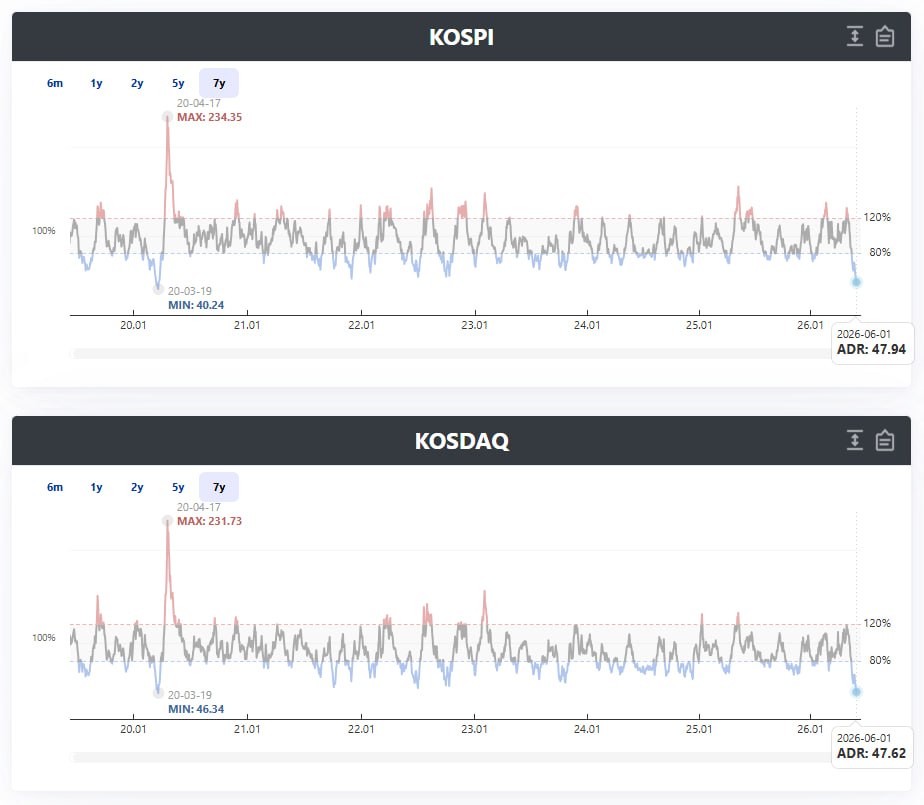924x805 pixels.
Task: Select the 6m range tab on KOSPI chart
Action: (x=55, y=83)
